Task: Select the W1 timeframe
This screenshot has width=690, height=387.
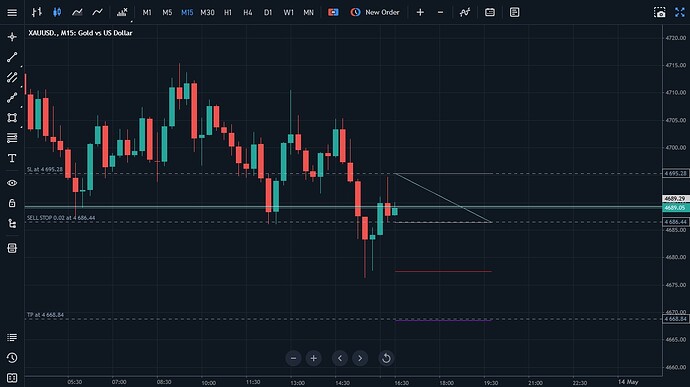Action: 288,12
